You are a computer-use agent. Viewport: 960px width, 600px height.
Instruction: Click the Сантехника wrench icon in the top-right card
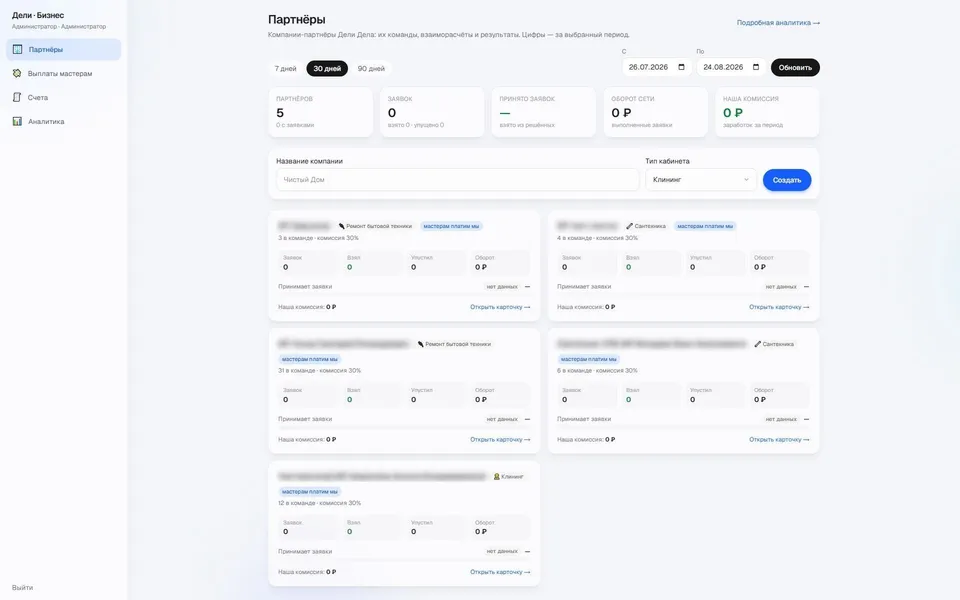pyautogui.click(x=629, y=226)
